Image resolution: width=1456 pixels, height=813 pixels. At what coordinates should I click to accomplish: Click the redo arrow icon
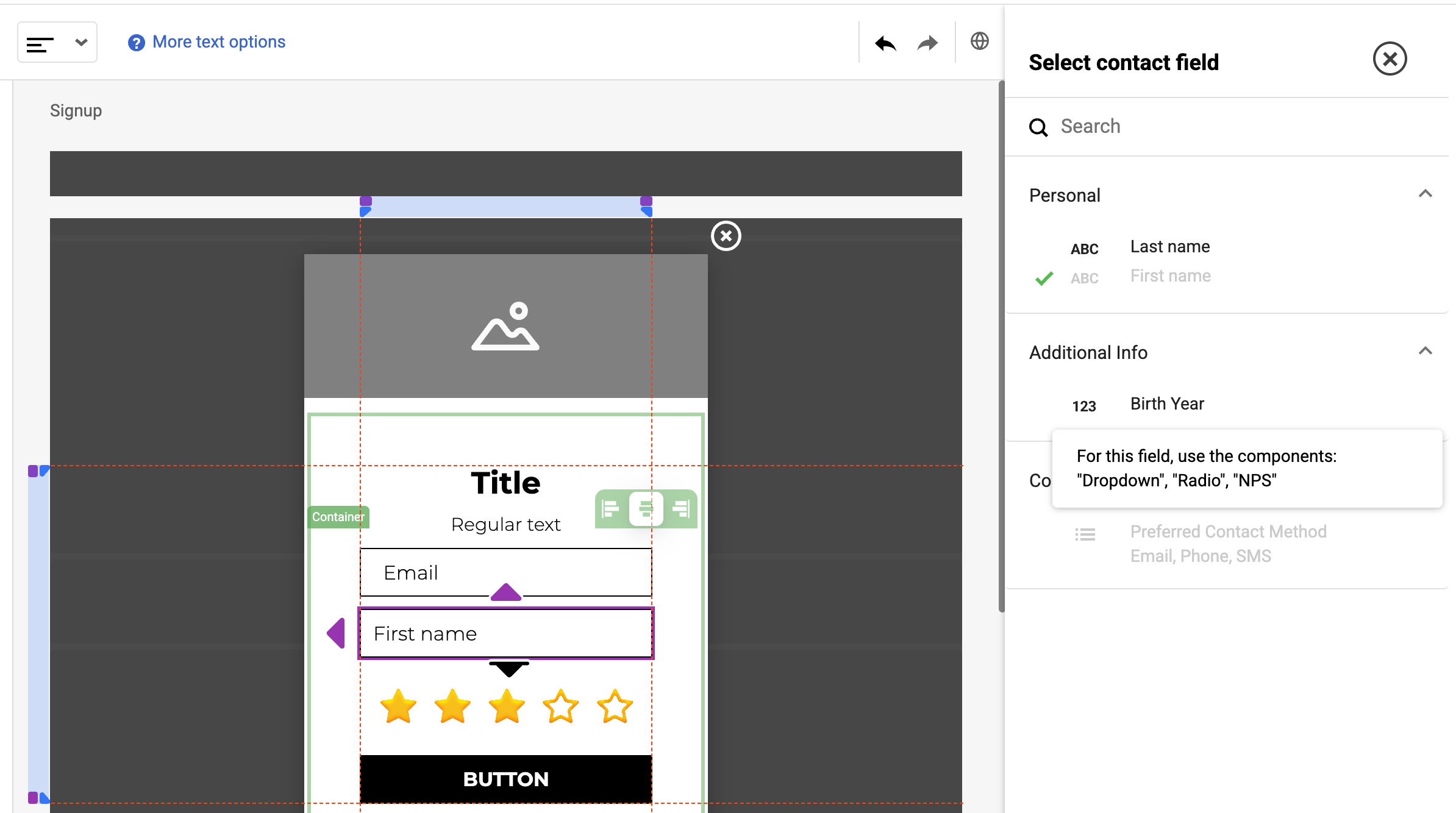point(927,43)
